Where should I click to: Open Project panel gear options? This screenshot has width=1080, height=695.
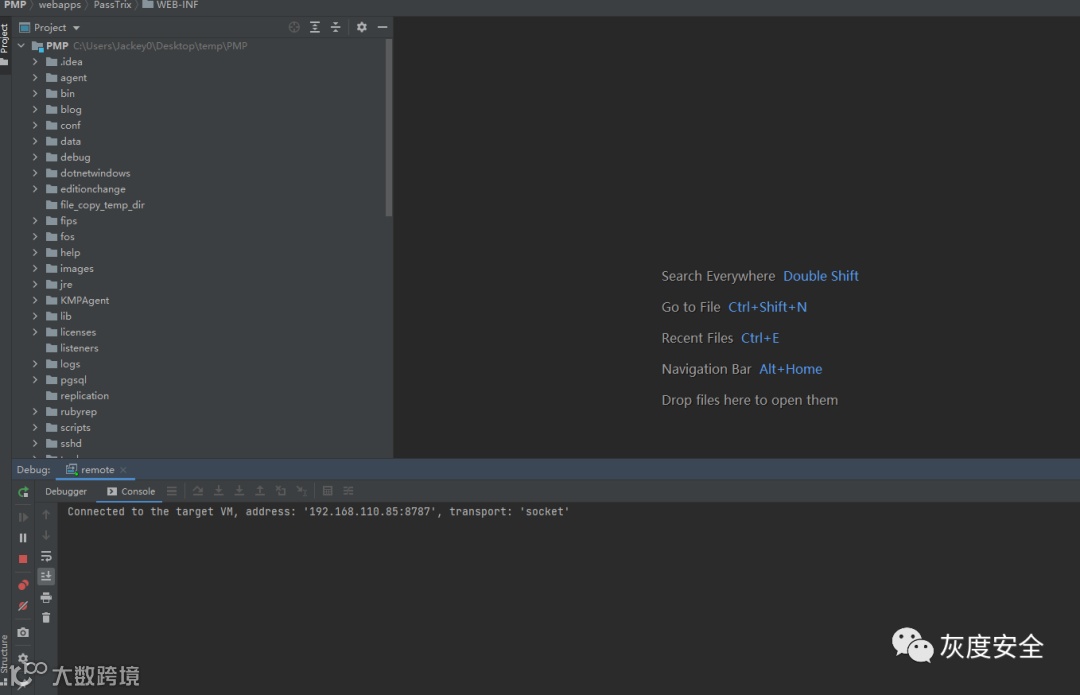tap(362, 27)
